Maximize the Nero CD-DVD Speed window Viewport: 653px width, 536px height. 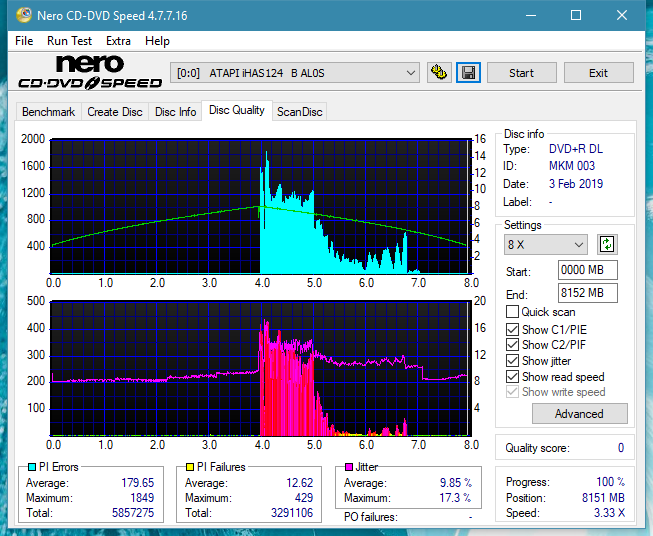[576, 15]
